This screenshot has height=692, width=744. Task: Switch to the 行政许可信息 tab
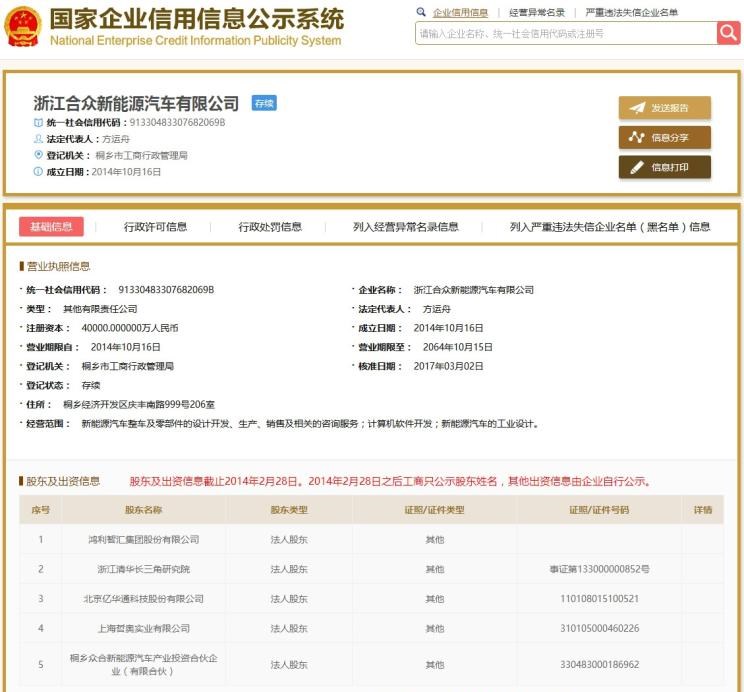155,227
